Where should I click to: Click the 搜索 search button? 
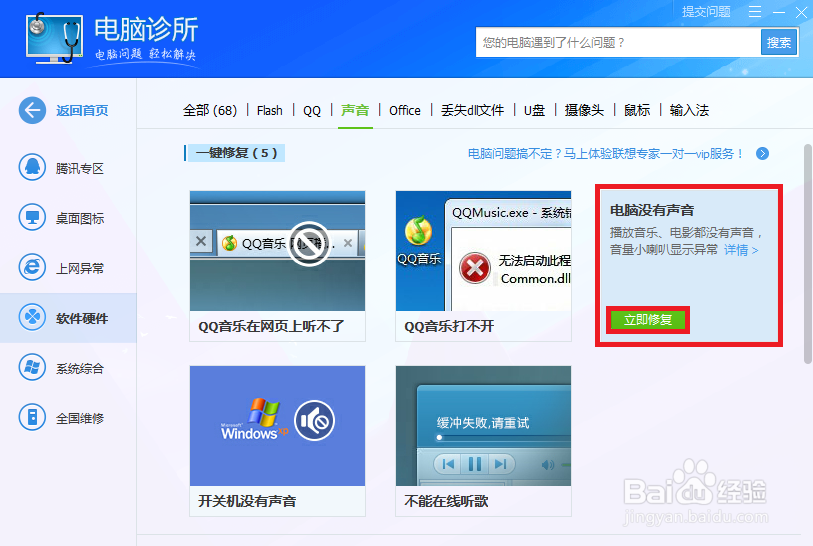click(x=779, y=43)
